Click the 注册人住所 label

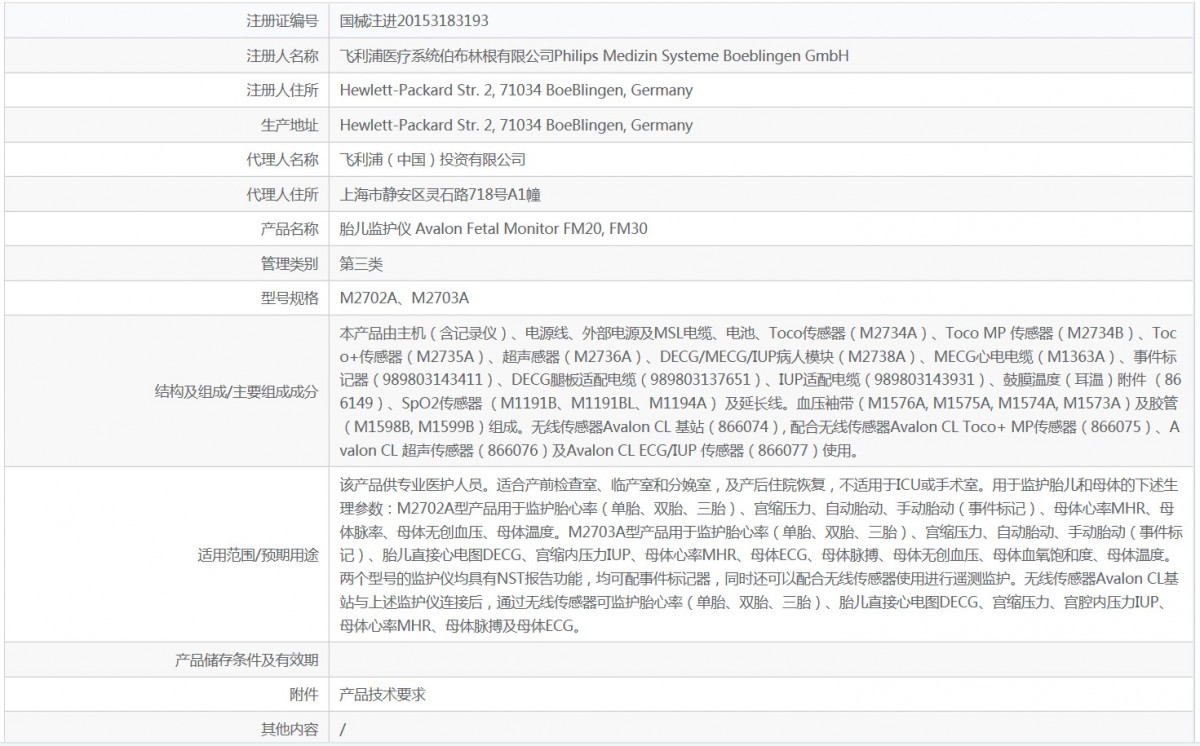283,90
